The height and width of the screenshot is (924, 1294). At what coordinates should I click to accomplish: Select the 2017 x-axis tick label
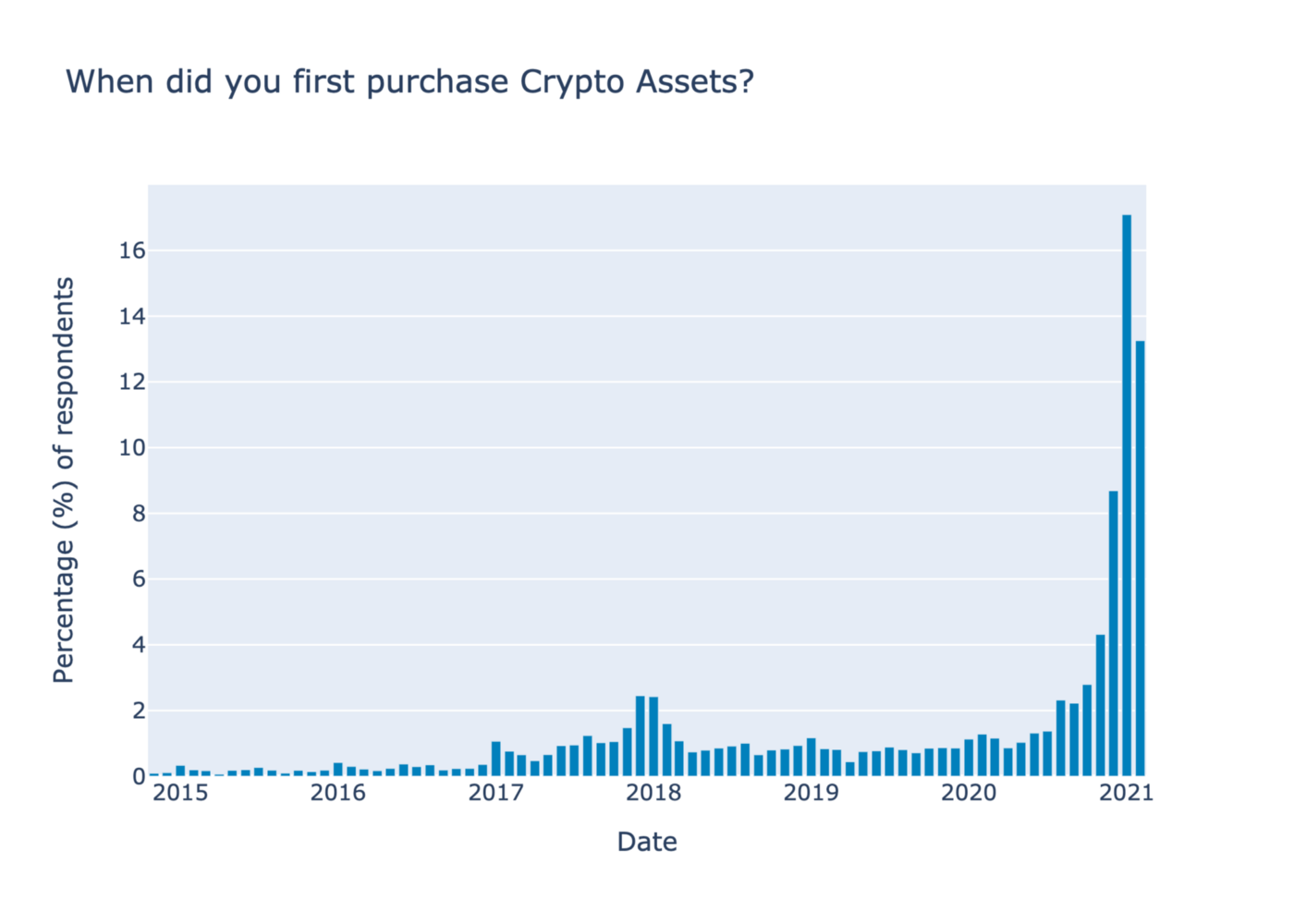click(x=495, y=793)
